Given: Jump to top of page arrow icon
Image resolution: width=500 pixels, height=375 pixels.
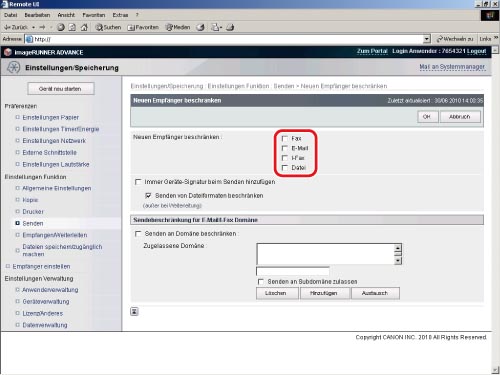Looking at the screenshot, I should (x=134, y=312).
